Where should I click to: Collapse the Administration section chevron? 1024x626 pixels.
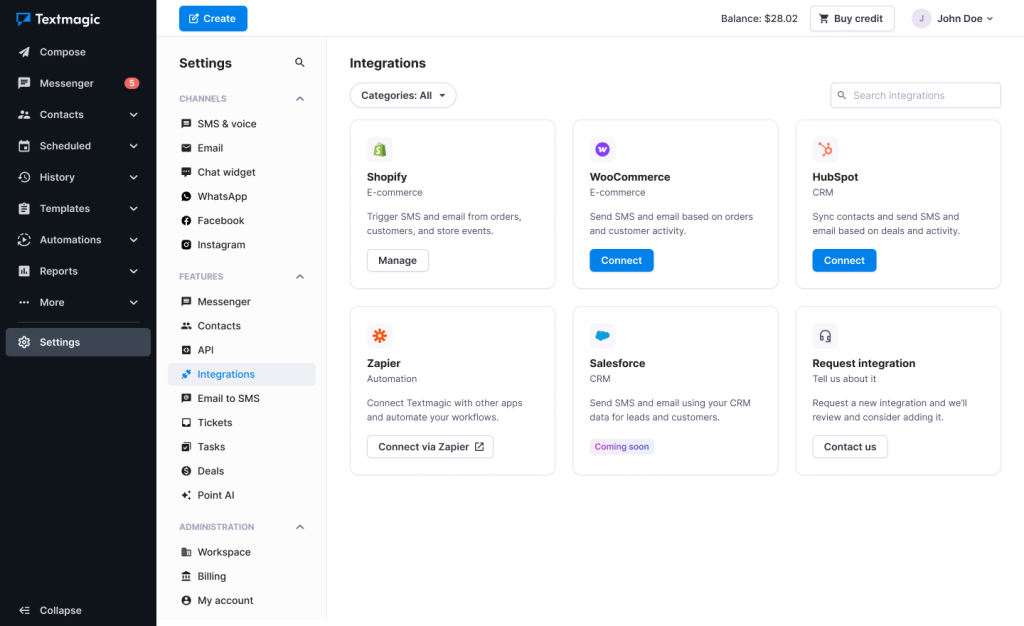click(300, 527)
